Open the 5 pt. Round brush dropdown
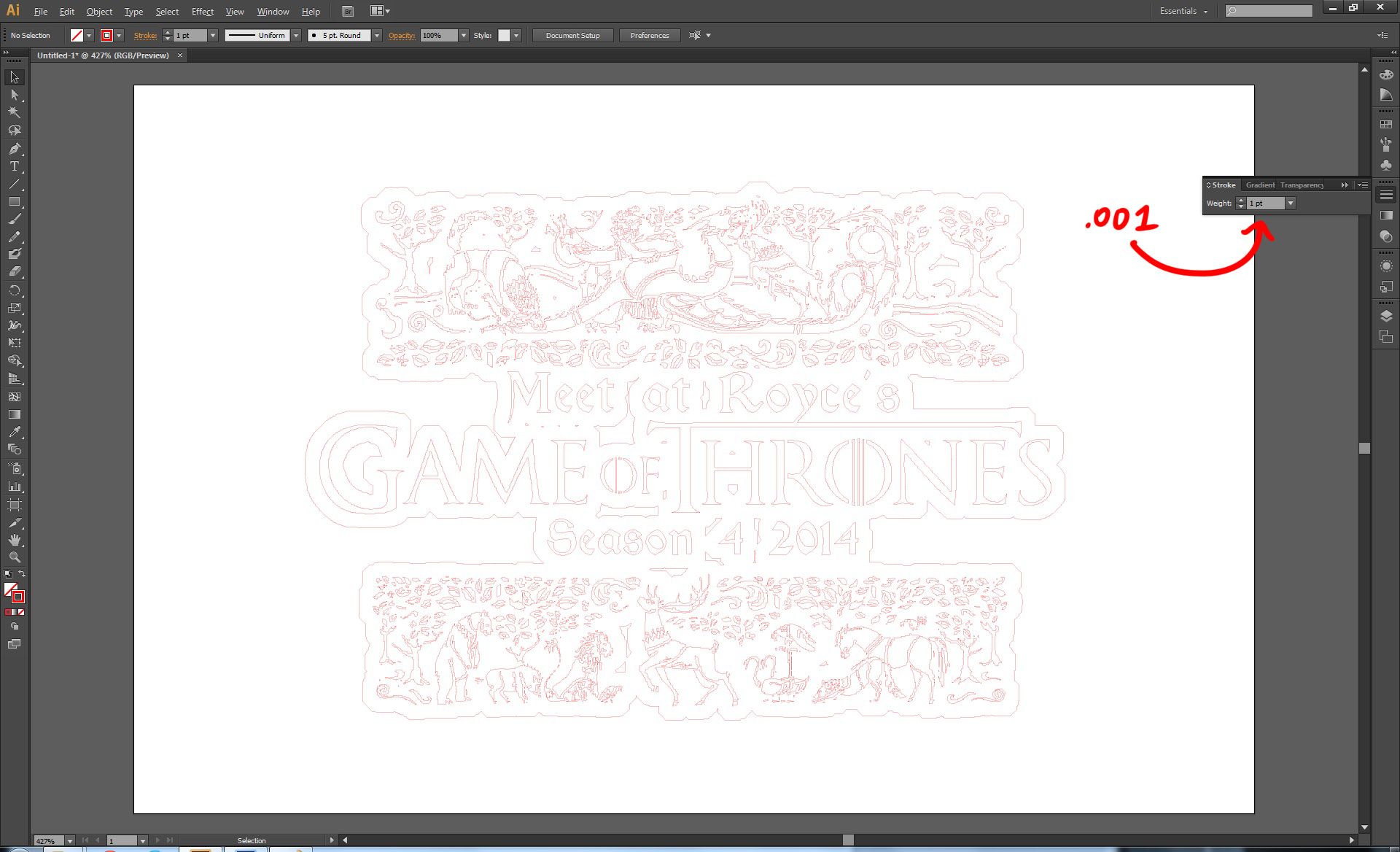 click(x=377, y=36)
